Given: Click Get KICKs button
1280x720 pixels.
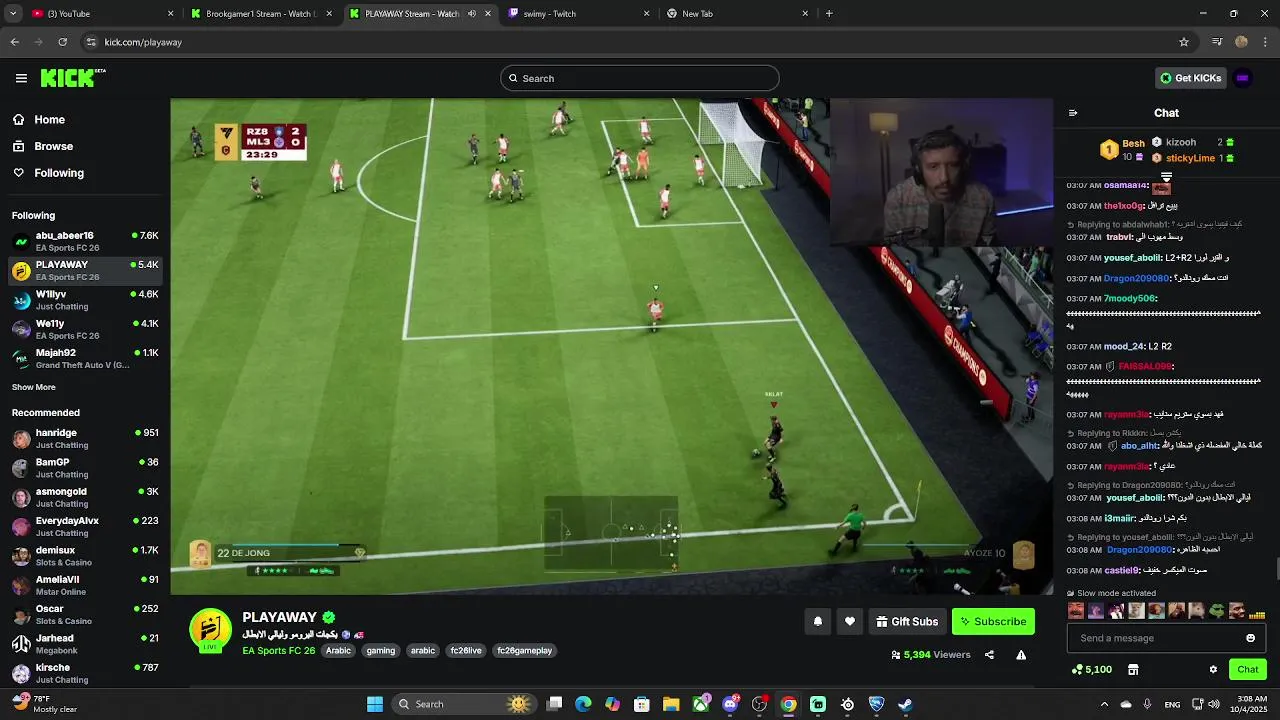Looking at the screenshot, I should [1190, 78].
